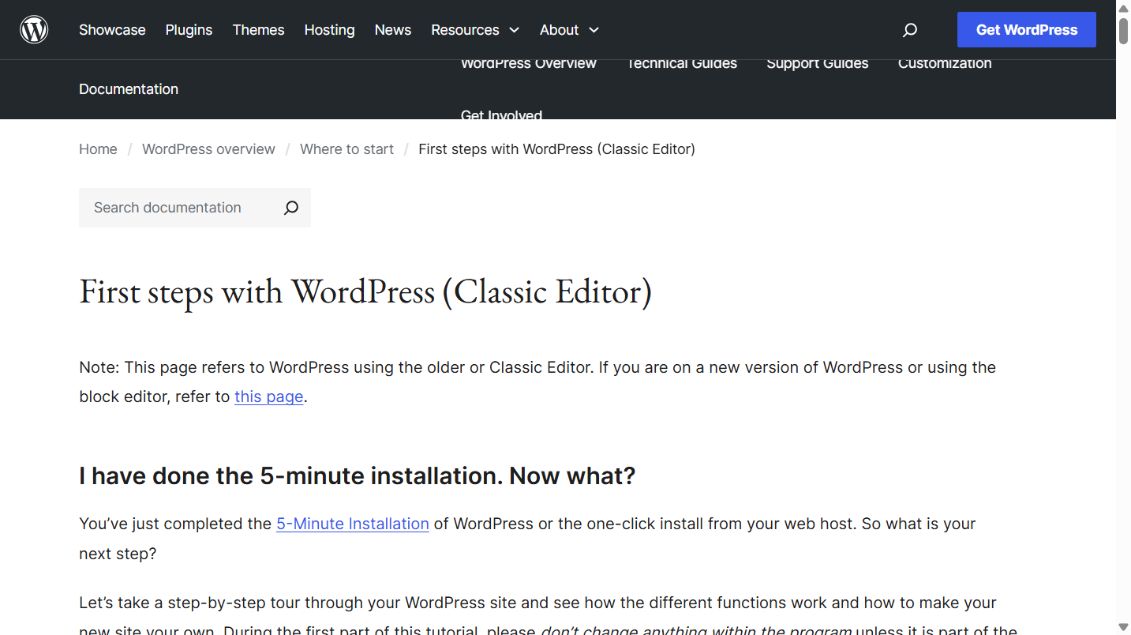Viewport: 1131px width, 635px height.
Task: Select Hosting in the top navigation
Action: (329, 30)
